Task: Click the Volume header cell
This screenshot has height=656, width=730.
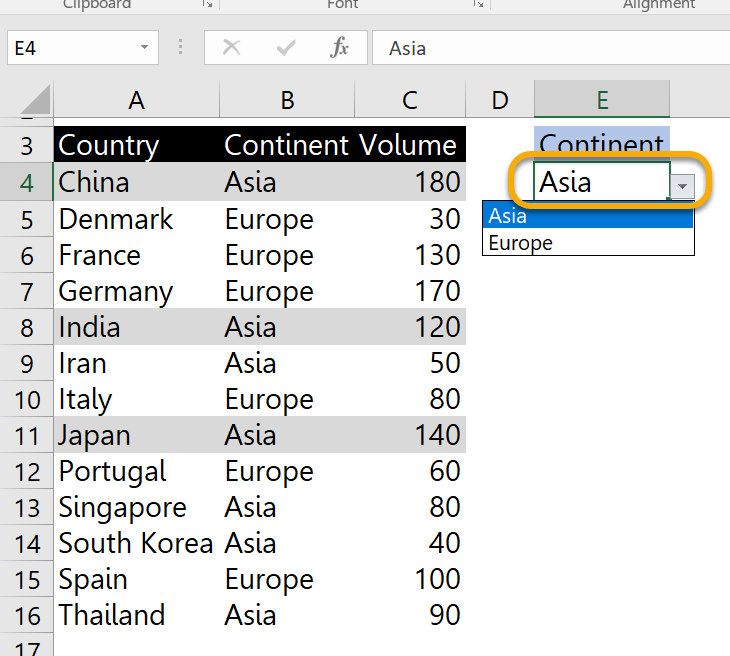Action: pyautogui.click(x=410, y=145)
